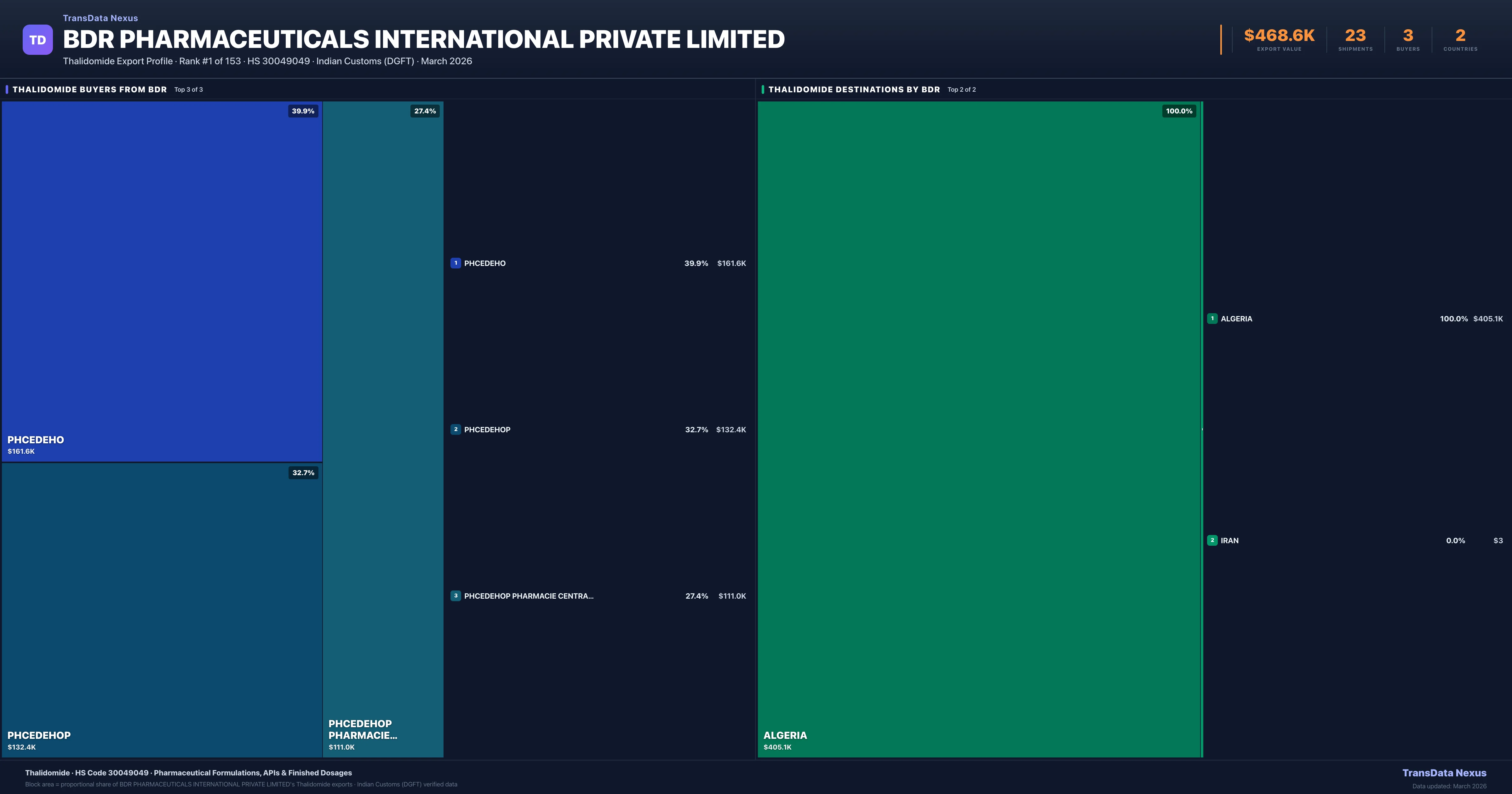Click the TransData Nexus header link
Image resolution: width=1512 pixels, height=794 pixels.
(x=100, y=18)
